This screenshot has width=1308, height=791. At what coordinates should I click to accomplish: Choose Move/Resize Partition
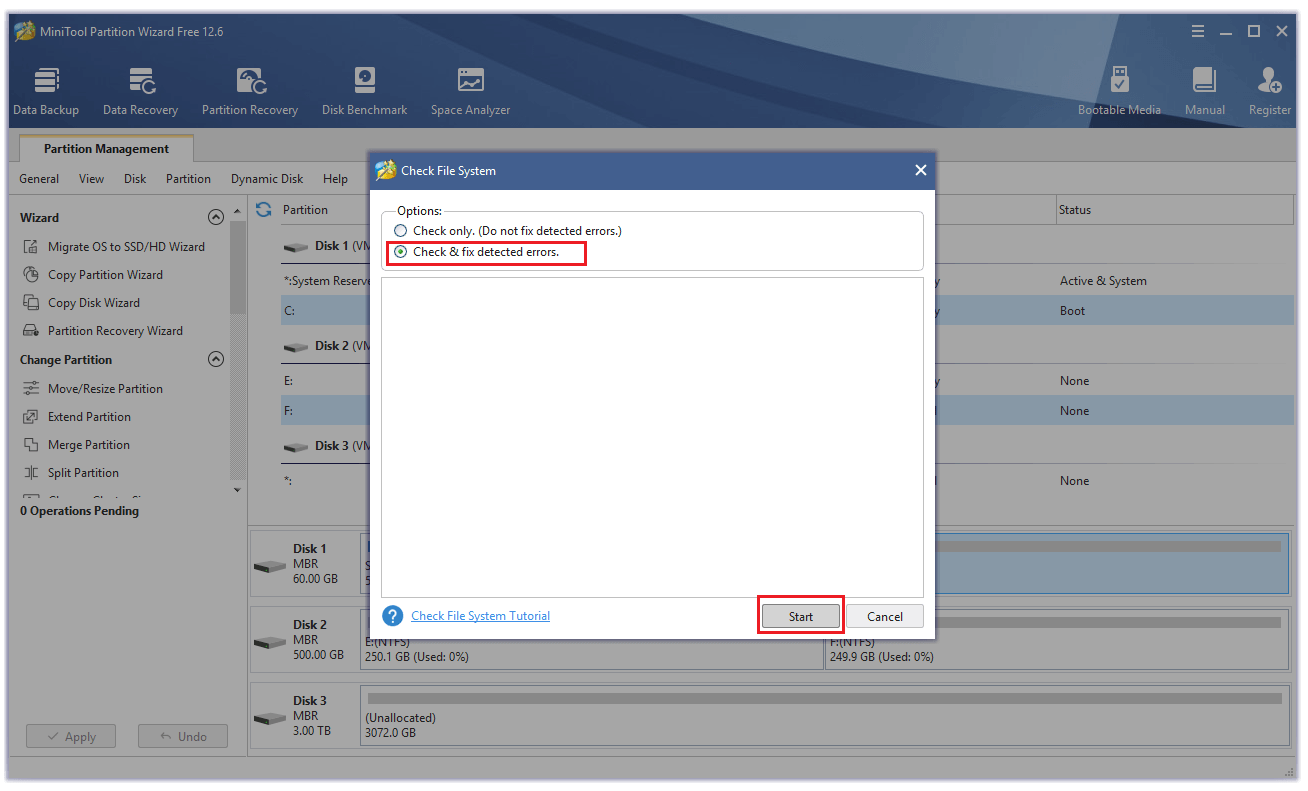(93, 388)
